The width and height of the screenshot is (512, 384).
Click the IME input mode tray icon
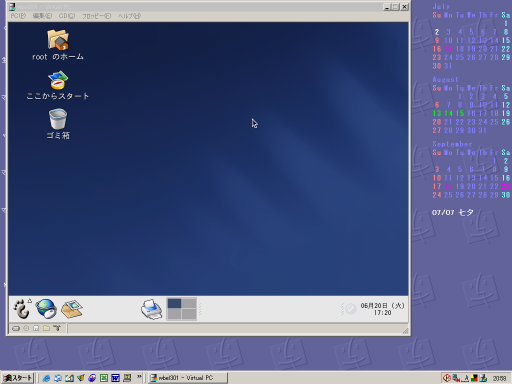pyautogui.click(x=466, y=378)
